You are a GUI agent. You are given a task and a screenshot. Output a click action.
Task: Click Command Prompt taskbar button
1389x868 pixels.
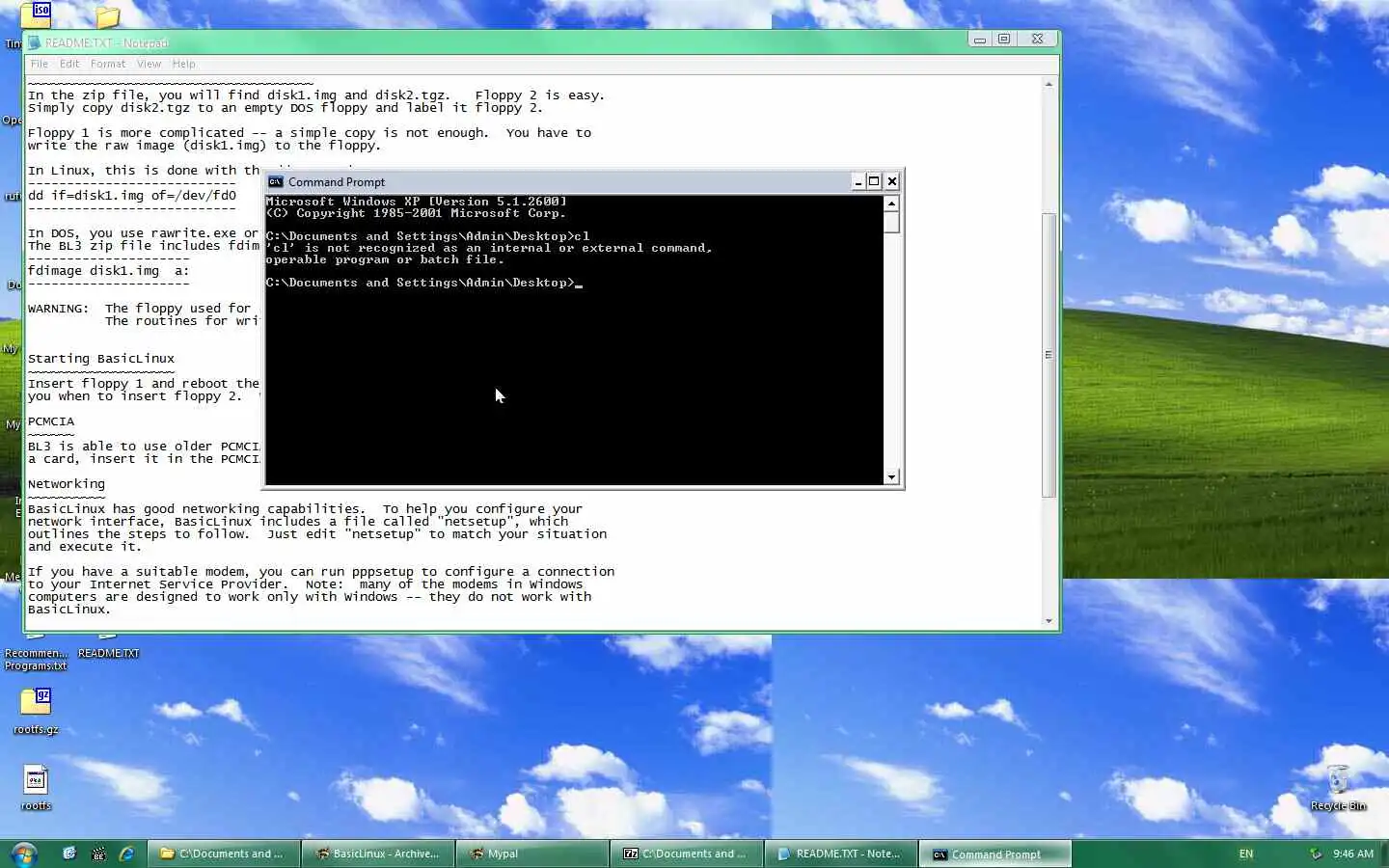pos(994,854)
